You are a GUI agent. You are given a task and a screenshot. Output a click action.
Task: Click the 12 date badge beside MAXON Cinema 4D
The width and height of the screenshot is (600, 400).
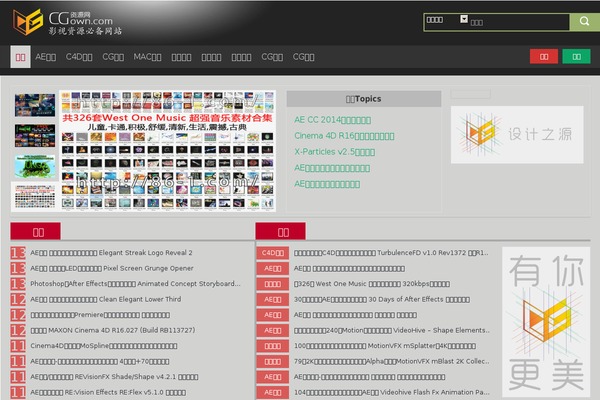click(x=18, y=330)
